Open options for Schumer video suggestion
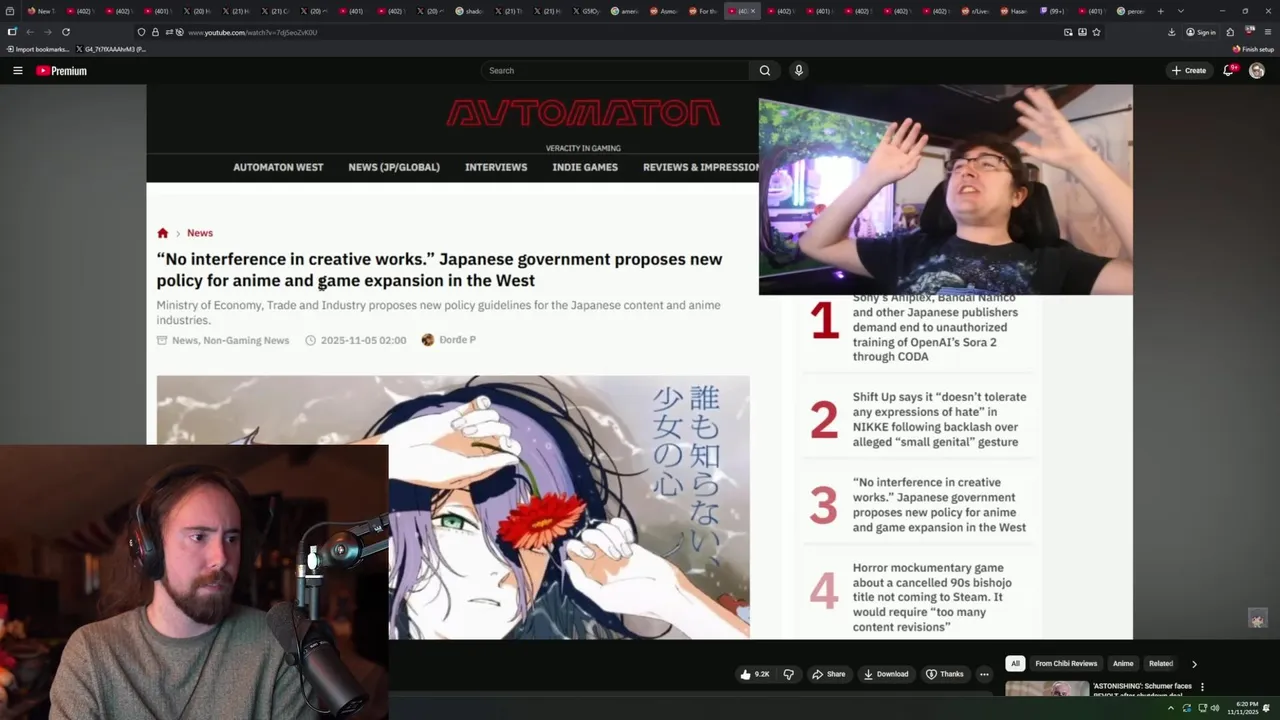 [x=1202, y=687]
